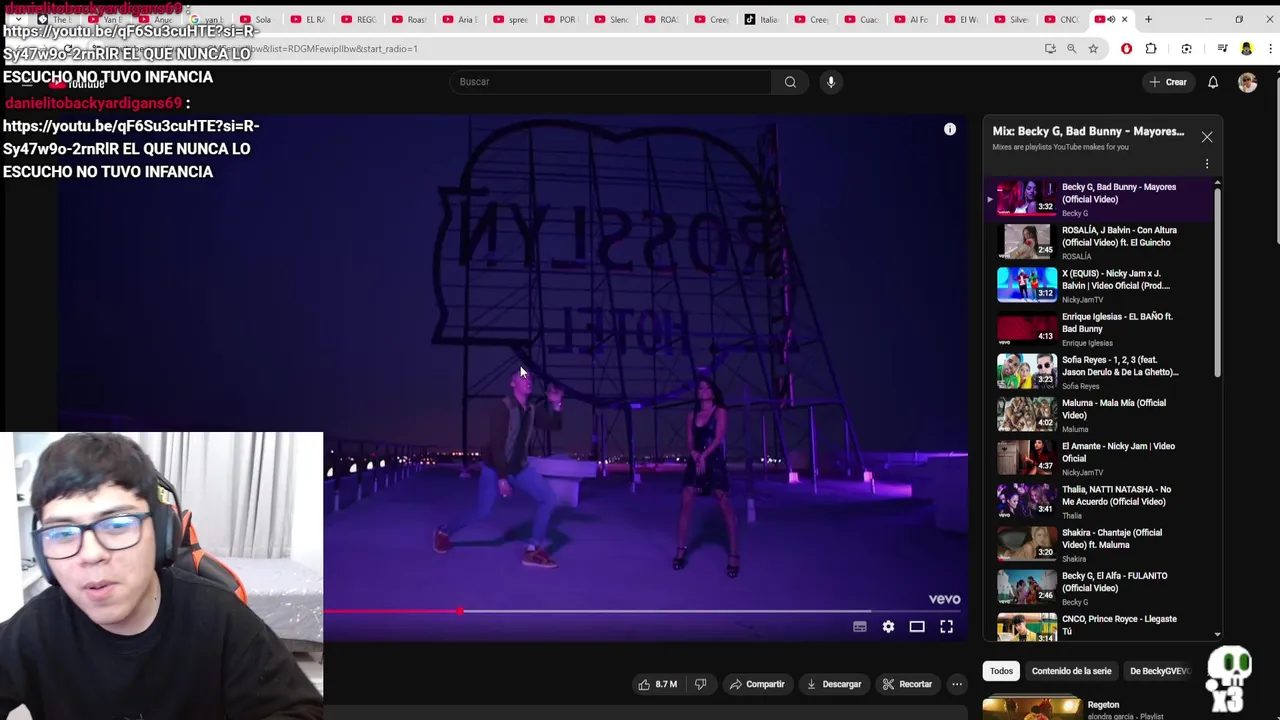Play Thalia, NATTI NATASHA - No Me Acuerdo
Viewport: 1280px width, 720px height.
pyautogui.click(x=1100, y=501)
